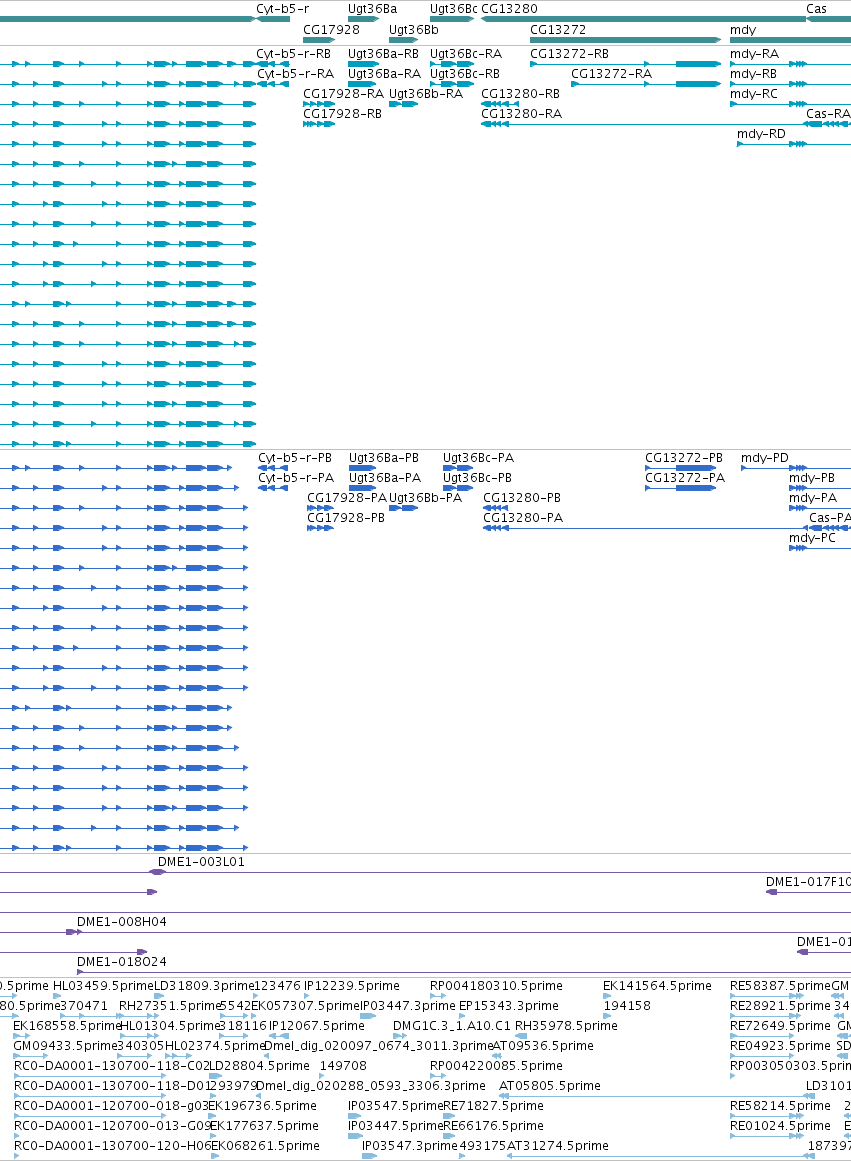Click transcript label mdy-RD
The image size is (851, 1161).
pos(761,134)
